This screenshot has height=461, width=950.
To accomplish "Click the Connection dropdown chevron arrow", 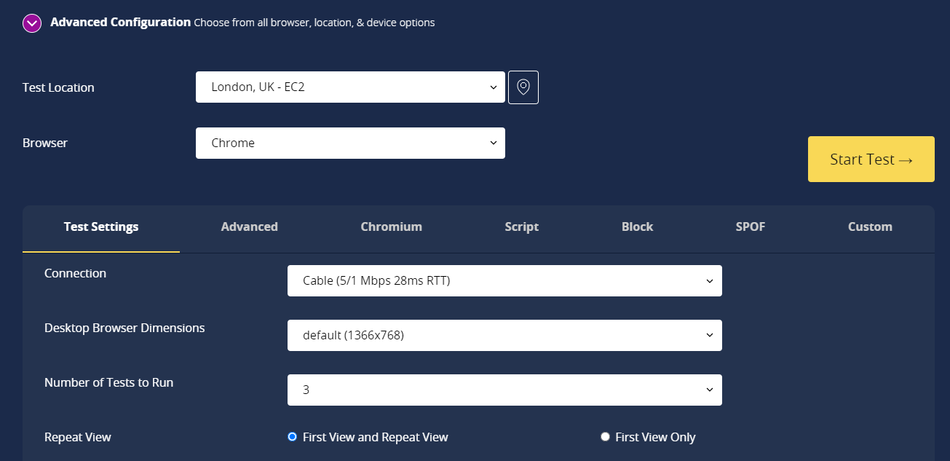I will pos(709,281).
